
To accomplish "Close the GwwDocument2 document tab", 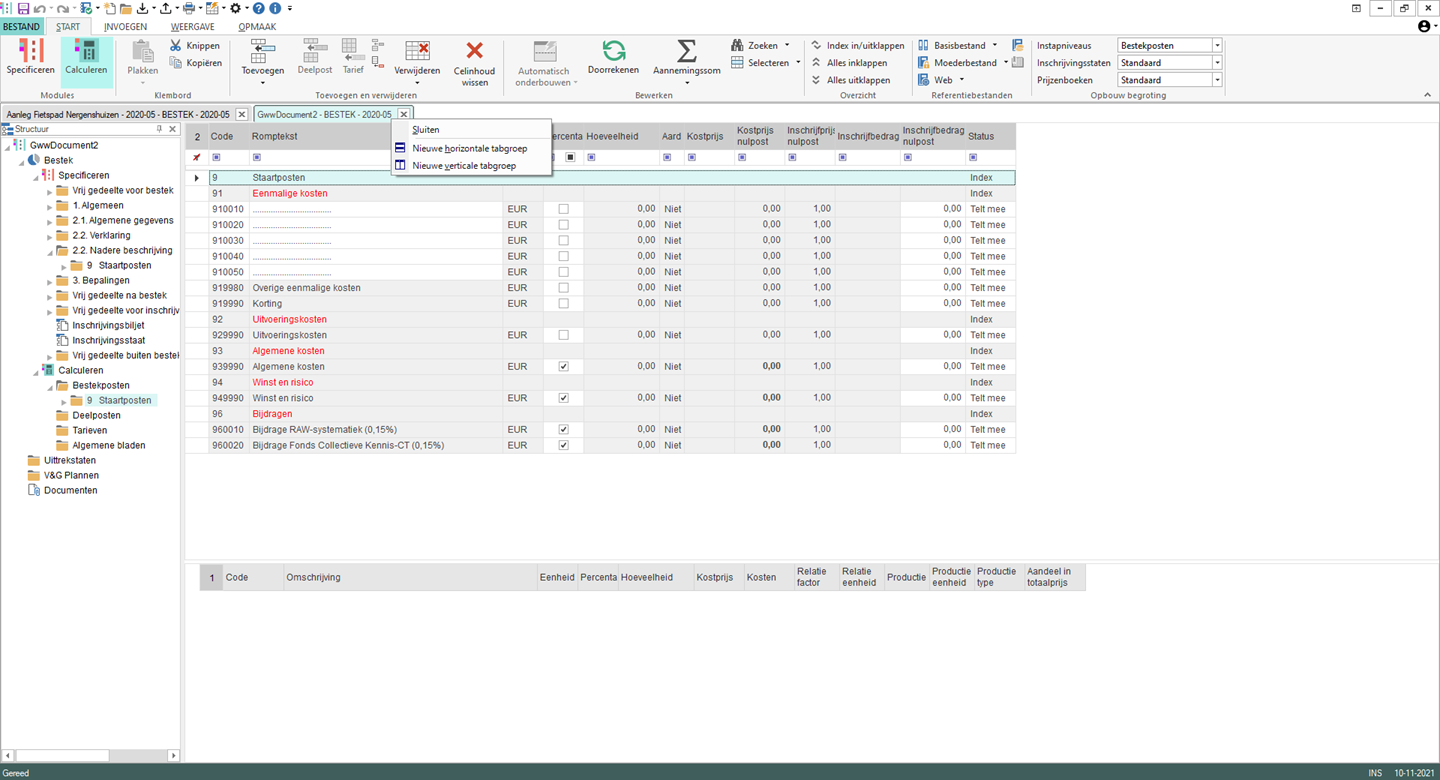I will 404,114.
